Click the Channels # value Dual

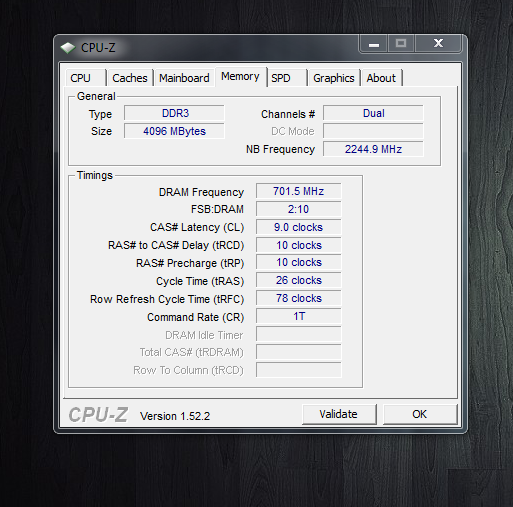coord(373,113)
